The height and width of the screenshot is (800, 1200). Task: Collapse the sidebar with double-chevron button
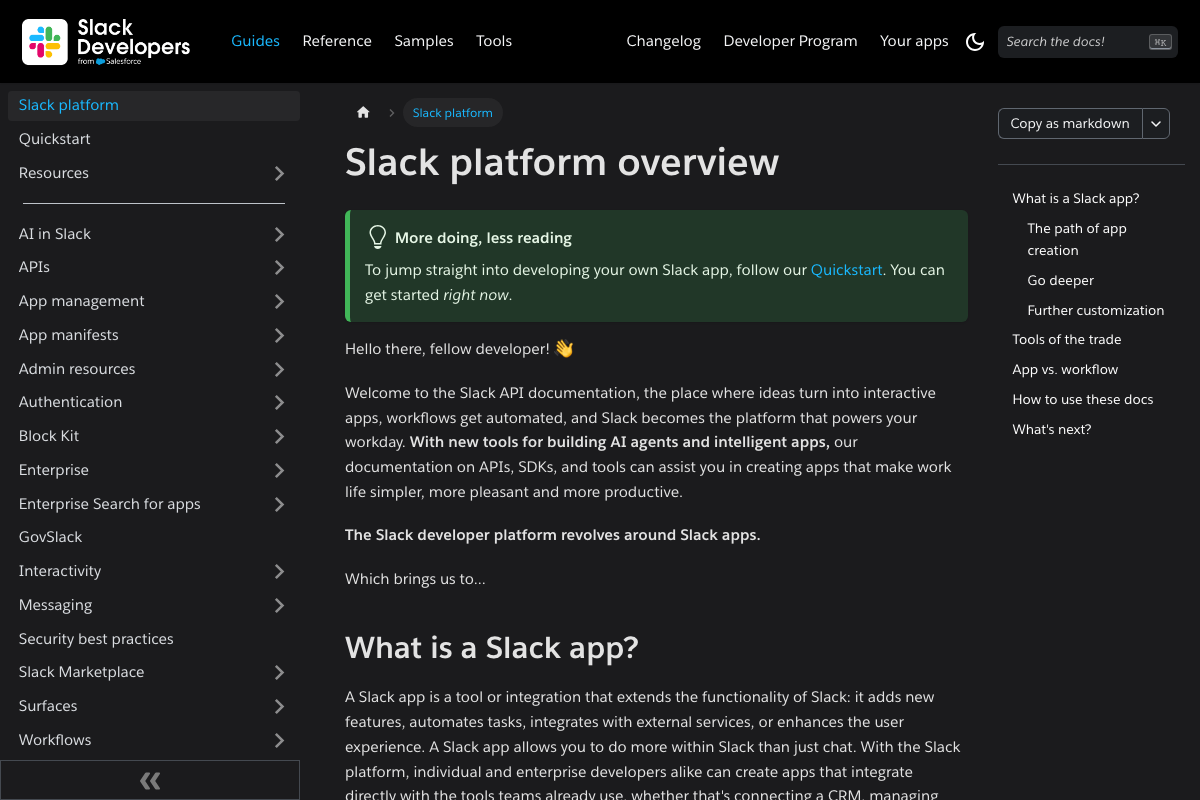(150, 780)
